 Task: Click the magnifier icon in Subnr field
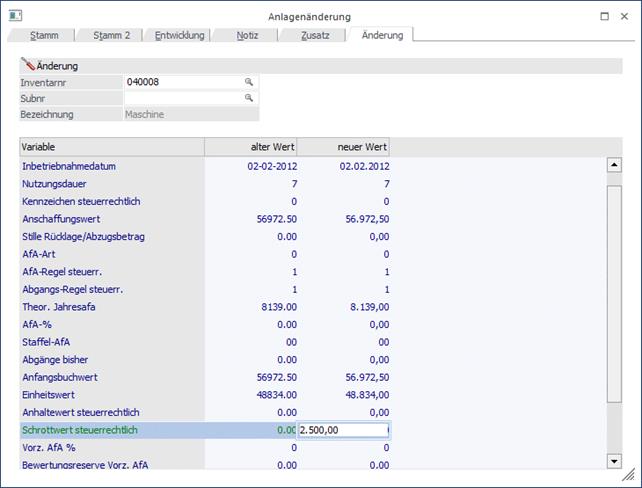tap(249, 98)
